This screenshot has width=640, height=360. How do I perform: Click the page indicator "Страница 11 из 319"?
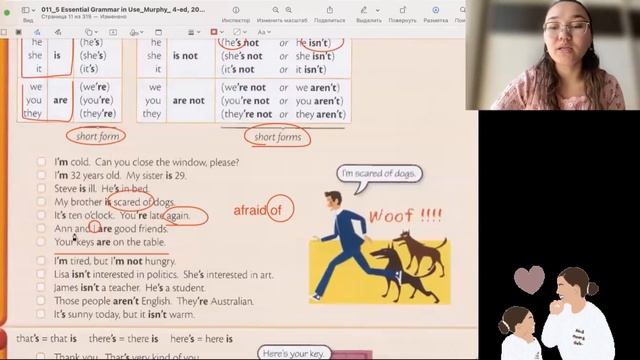coord(67,17)
